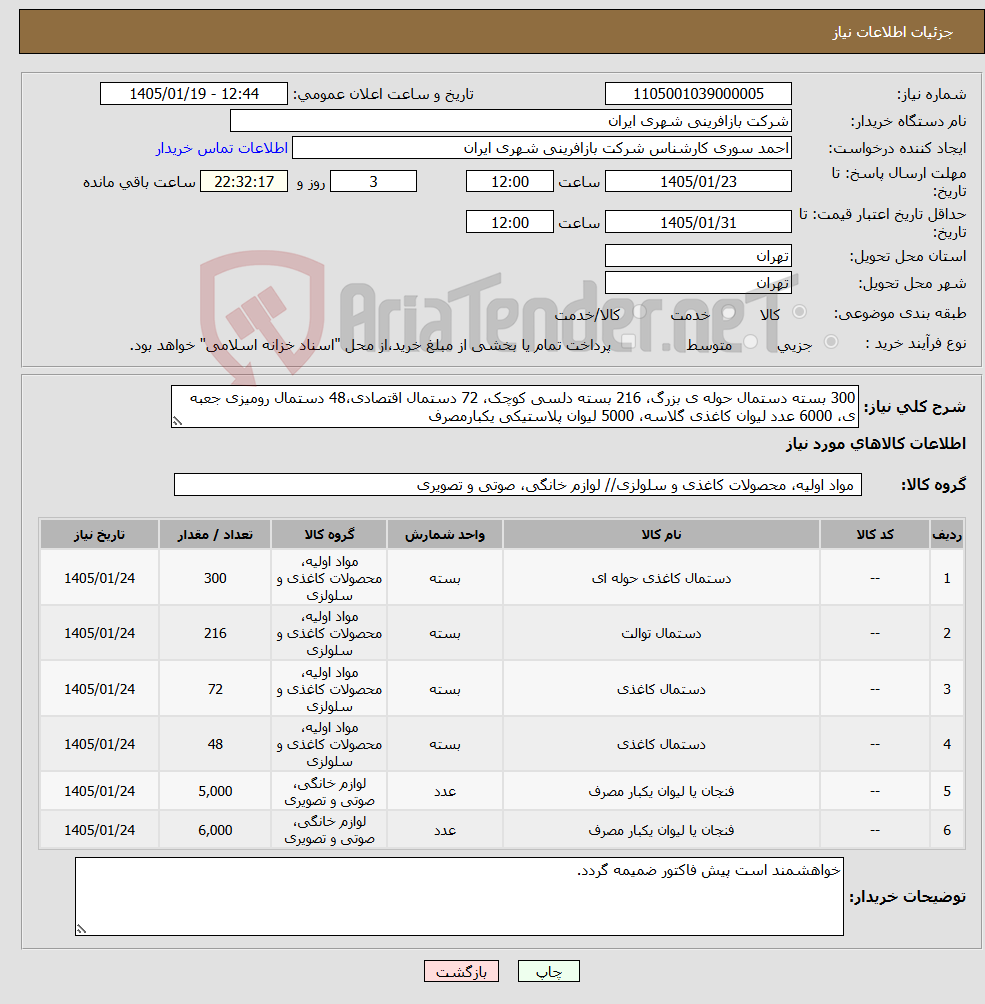The width and height of the screenshot is (985, 1004).
Task: Click the quantity cell 72
Action: (215, 689)
